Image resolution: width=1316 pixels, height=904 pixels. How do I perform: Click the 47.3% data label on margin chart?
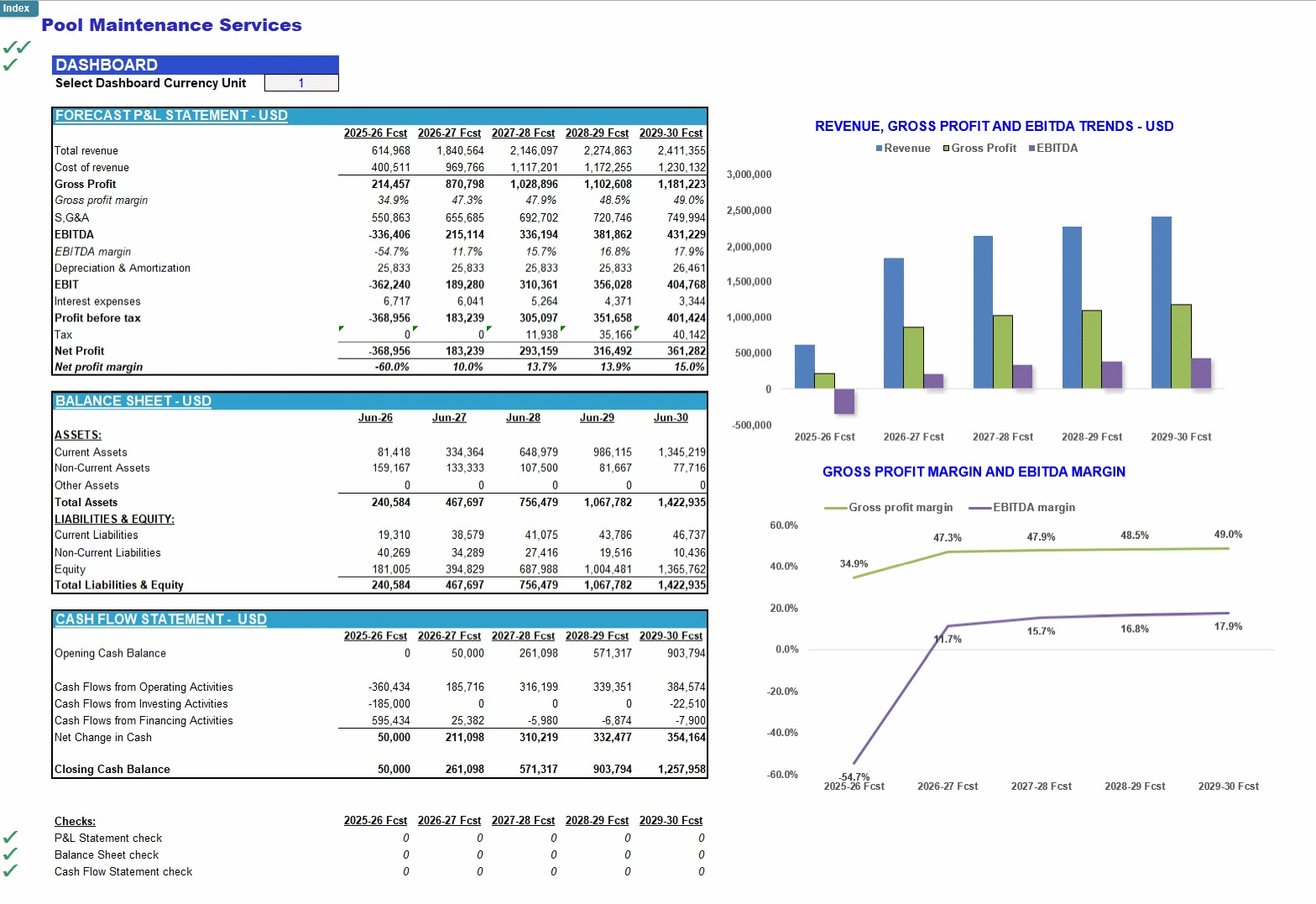tap(948, 538)
